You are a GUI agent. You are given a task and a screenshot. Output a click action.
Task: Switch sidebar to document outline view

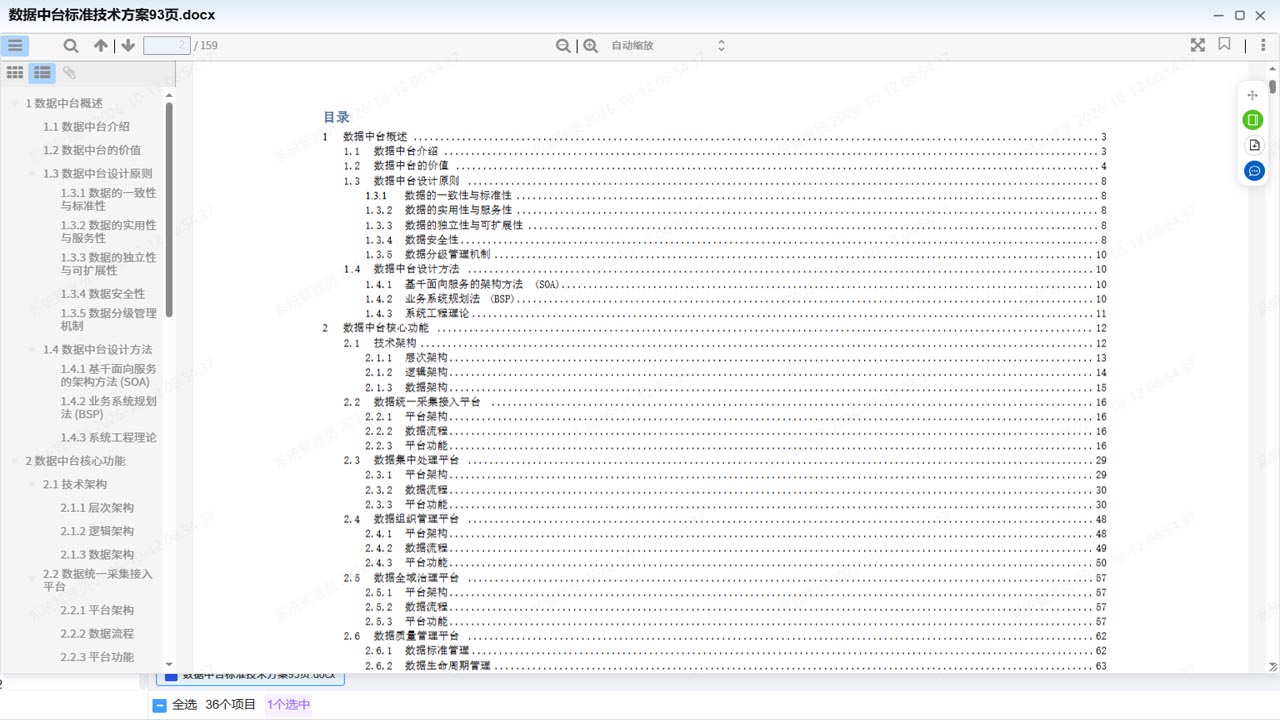[x=42, y=72]
